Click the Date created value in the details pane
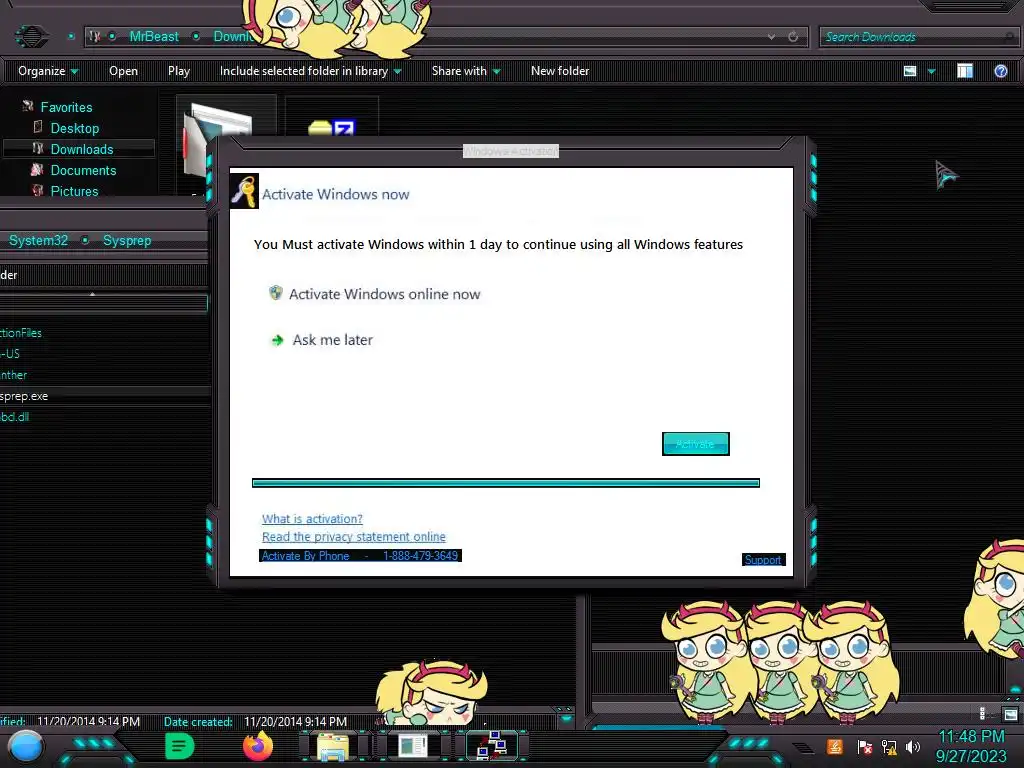Image resolution: width=1024 pixels, height=768 pixels. tap(295, 722)
